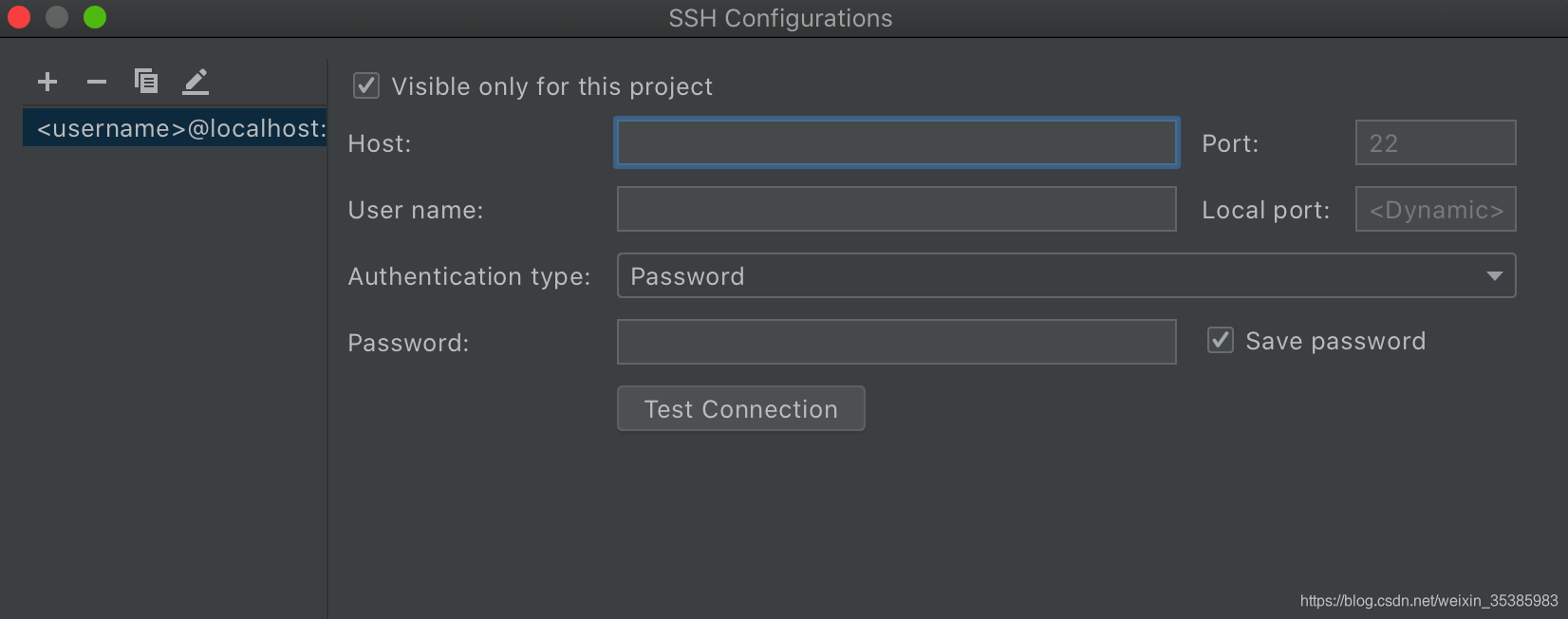The image size is (1568, 619).
Task: Focus the Host input field
Action: 896,143
